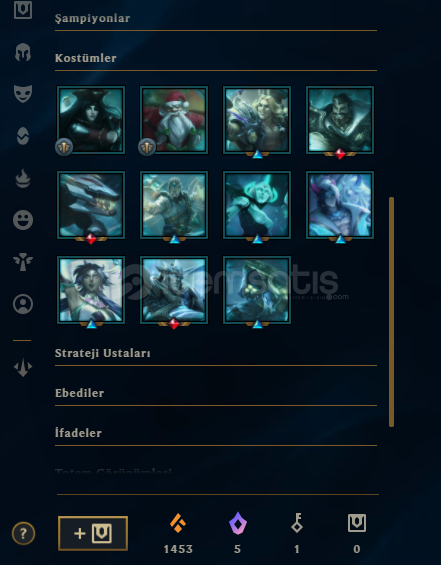
Task: Click the vertical gold scrollbar
Action: (391, 312)
